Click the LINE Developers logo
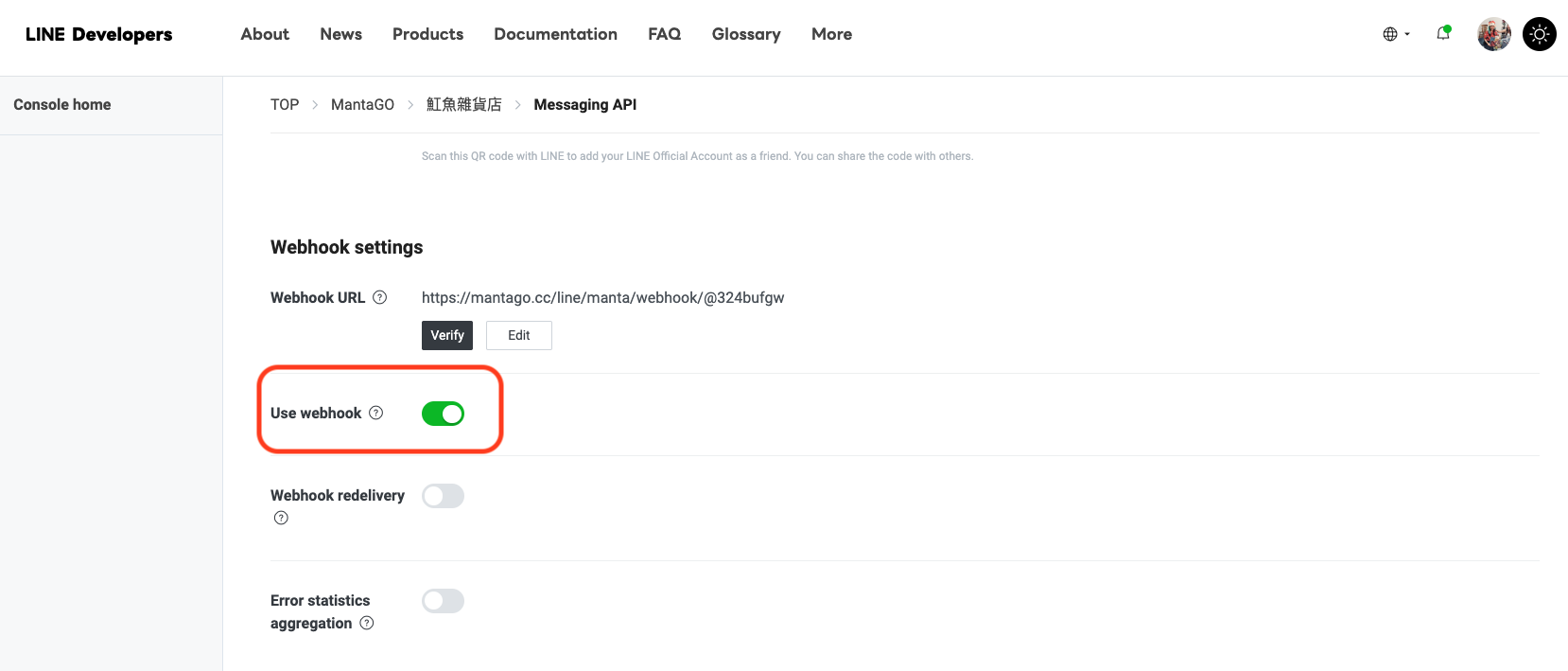 tap(99, 34)
